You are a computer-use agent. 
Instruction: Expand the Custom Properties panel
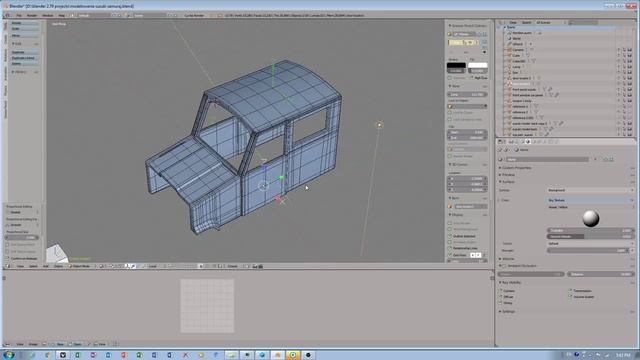(515, 168)
